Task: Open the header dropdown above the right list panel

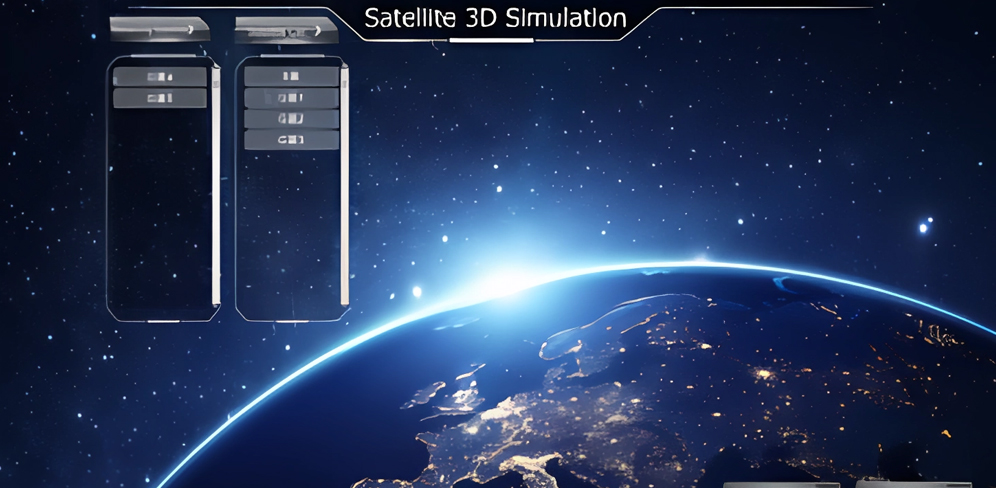Action: pos(286,30)
